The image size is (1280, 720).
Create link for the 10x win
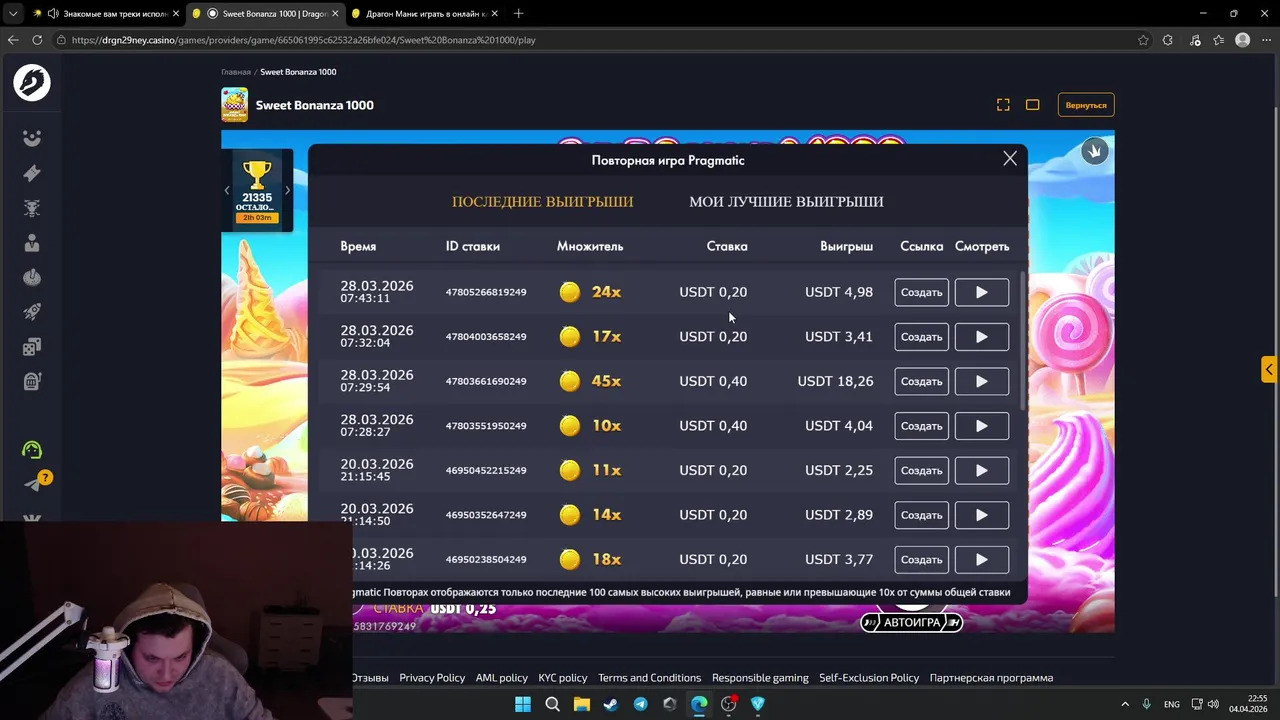point(921,426)
